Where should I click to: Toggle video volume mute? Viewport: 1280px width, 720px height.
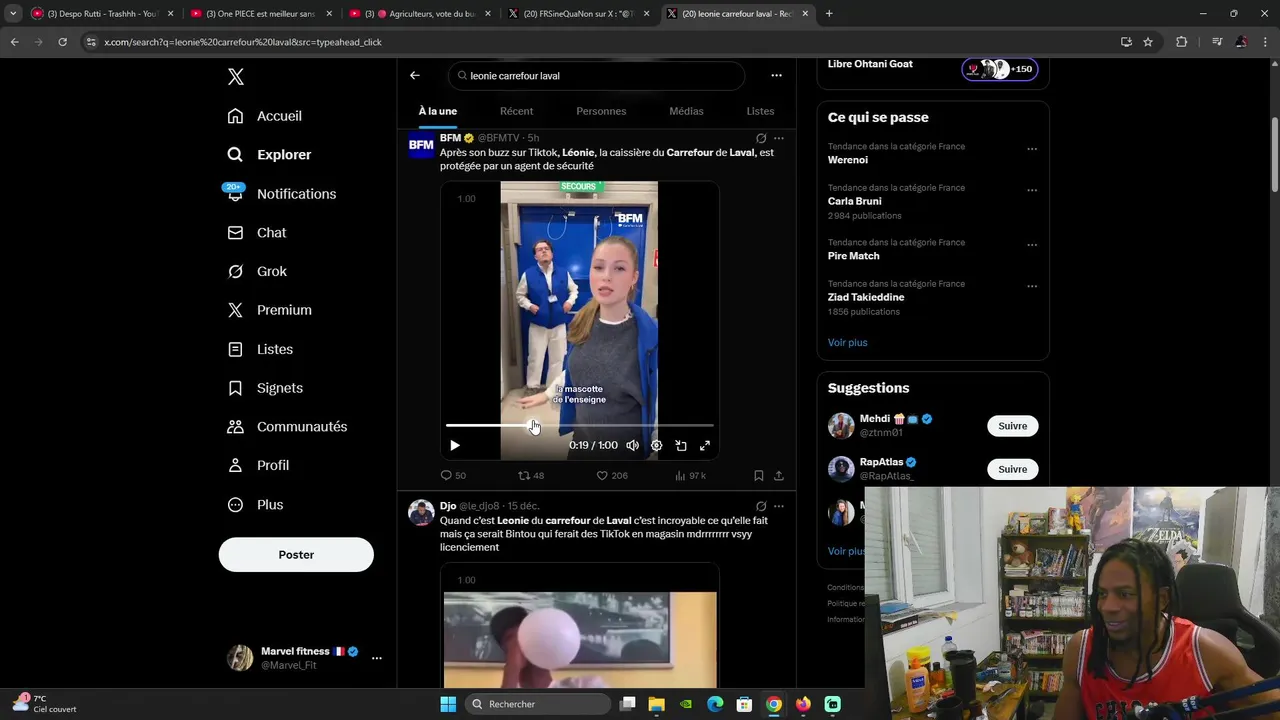[632, 446]
